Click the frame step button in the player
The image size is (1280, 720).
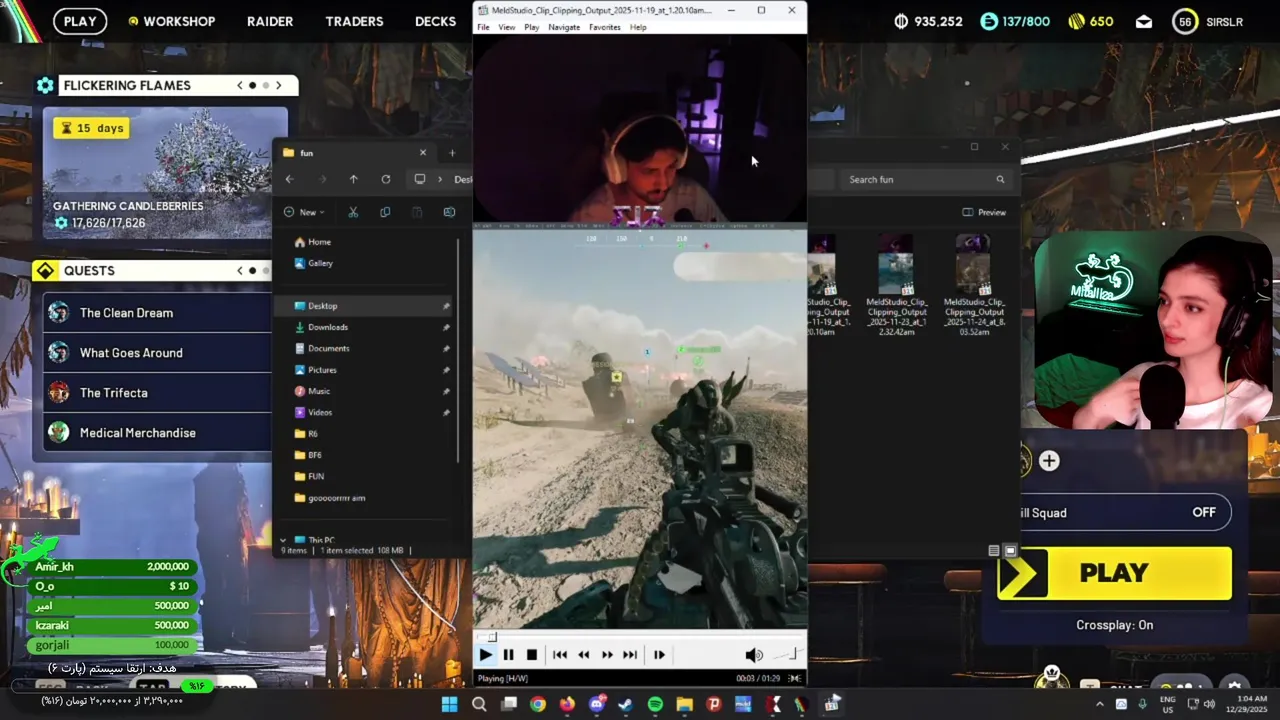(x=659, y=655)
